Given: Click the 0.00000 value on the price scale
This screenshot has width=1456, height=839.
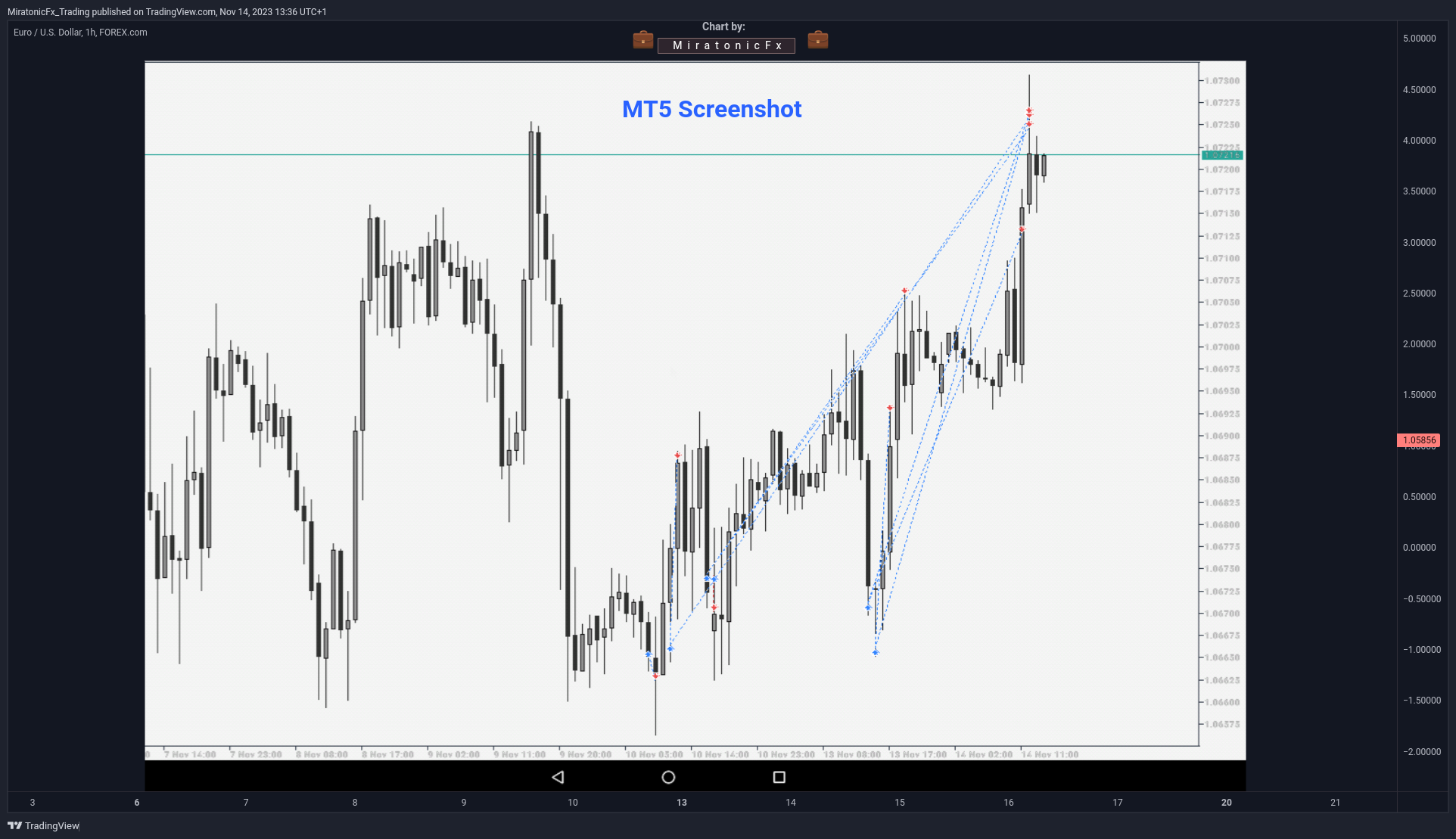Looking at the screenshot, I should (1419, 548).
